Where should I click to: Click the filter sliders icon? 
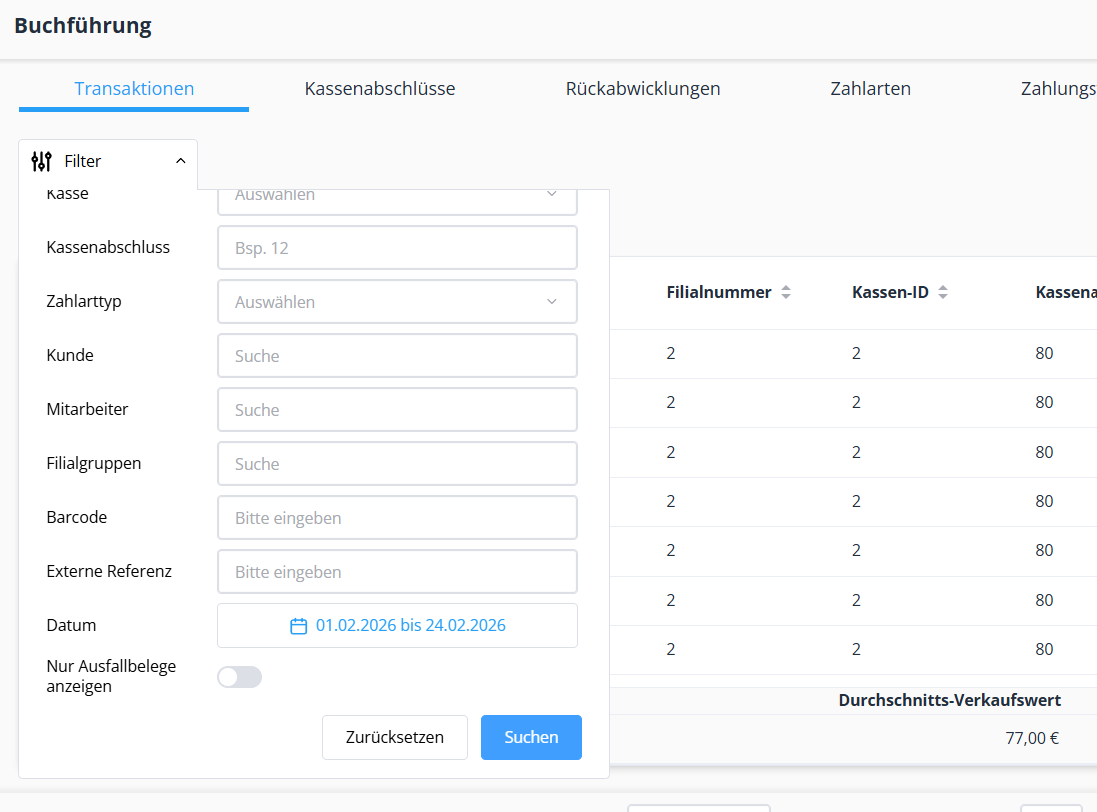(x=41, y=161)
